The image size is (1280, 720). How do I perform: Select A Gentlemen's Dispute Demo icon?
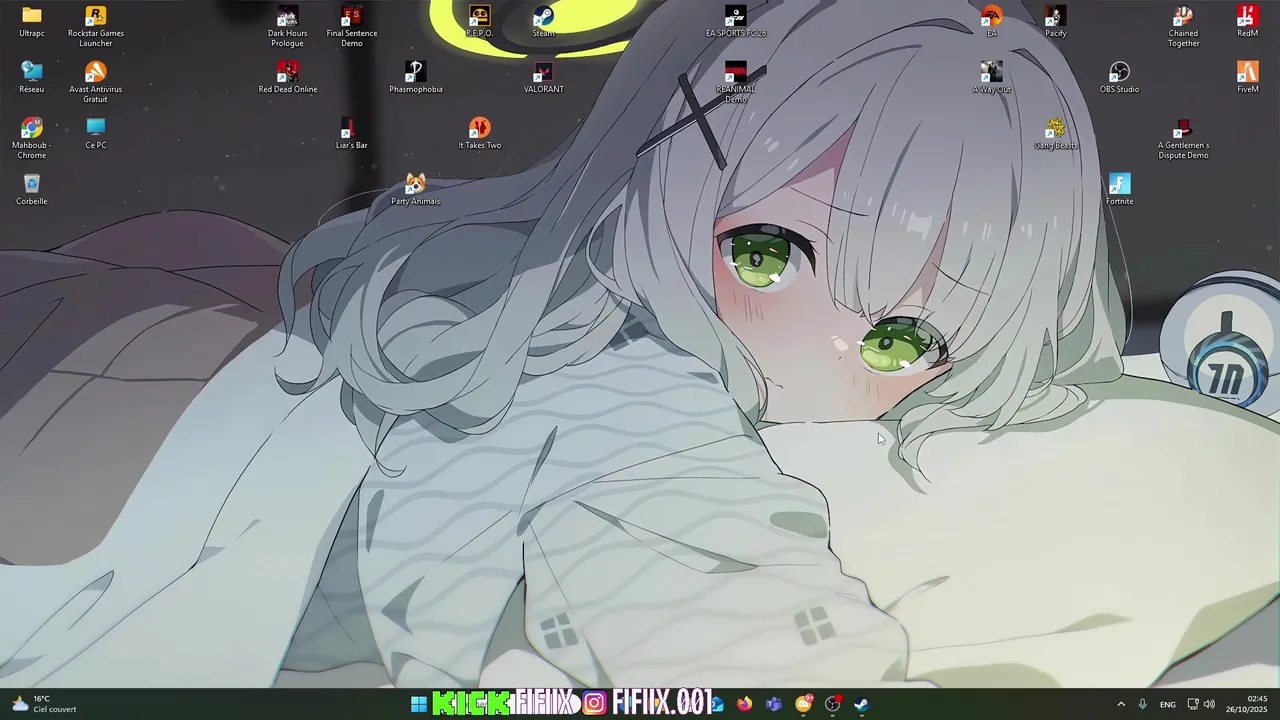point(1184,138)
